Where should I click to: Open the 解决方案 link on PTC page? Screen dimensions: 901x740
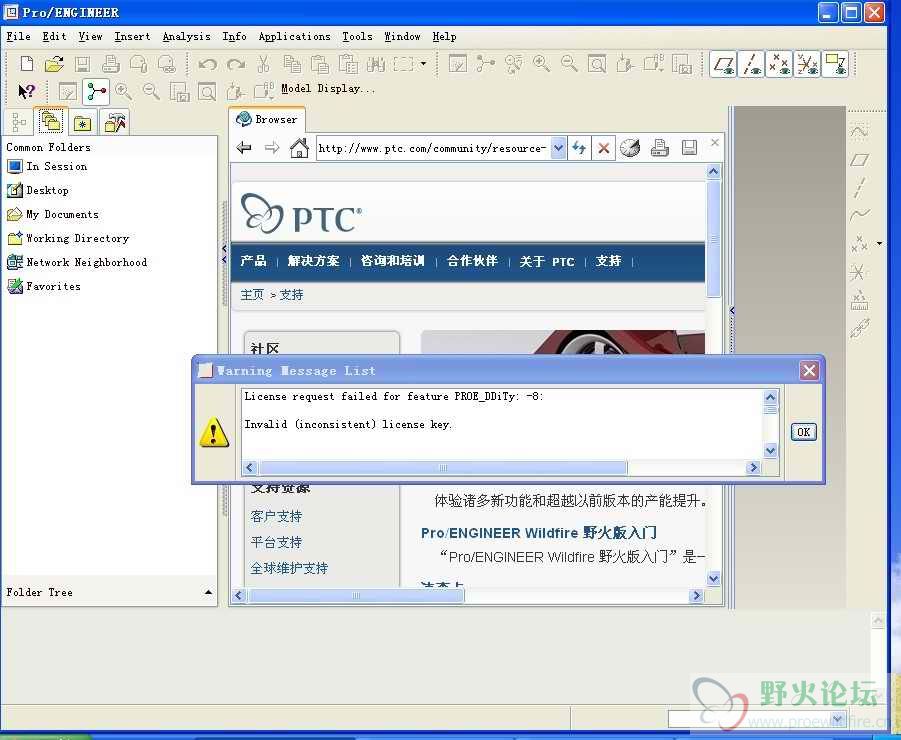click(x=313, y=261)
